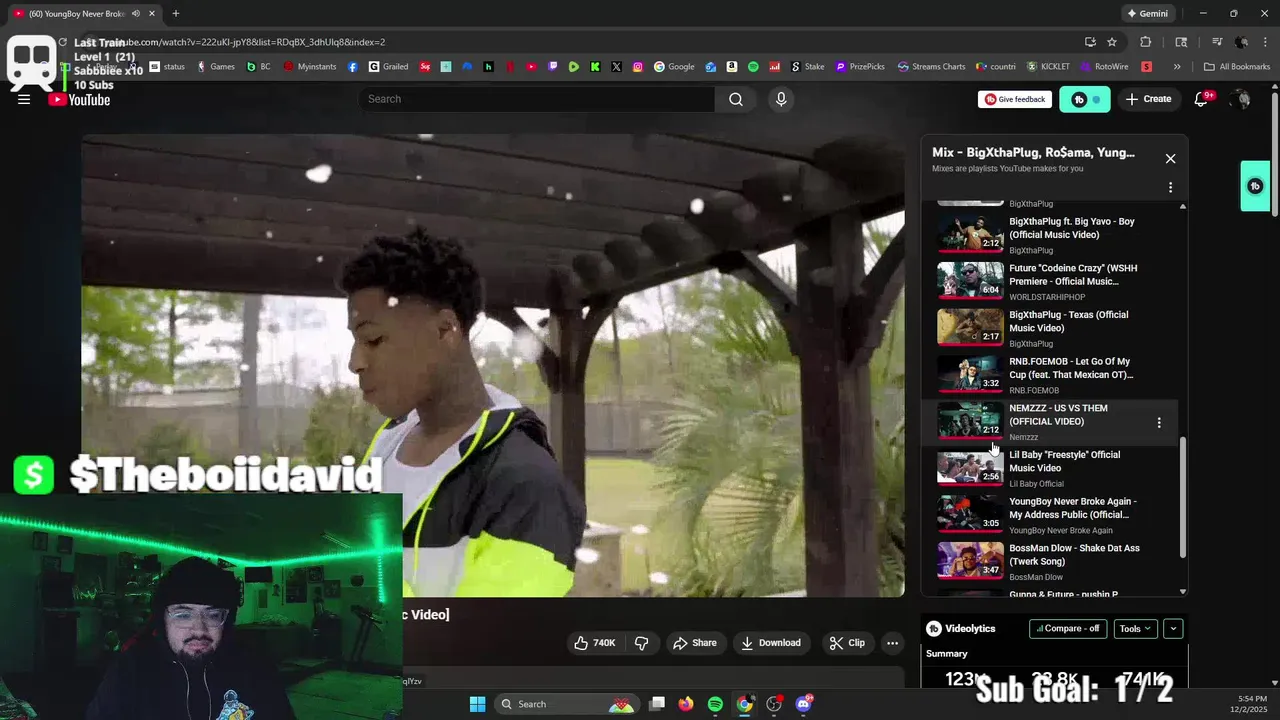Screen dimensions: 1280x720
Task: Click the YoungBoy browser tab
Action: (x=83, y=13)
